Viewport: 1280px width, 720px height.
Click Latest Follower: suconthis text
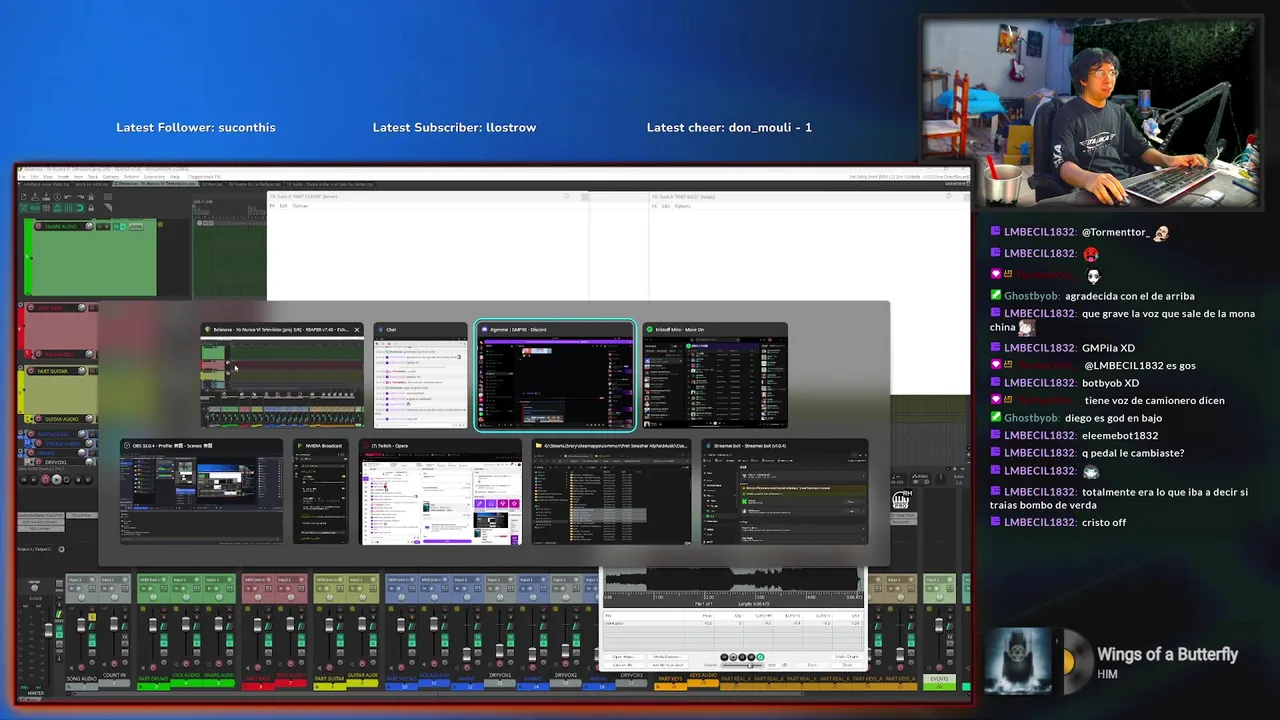(x=196, y=127)
